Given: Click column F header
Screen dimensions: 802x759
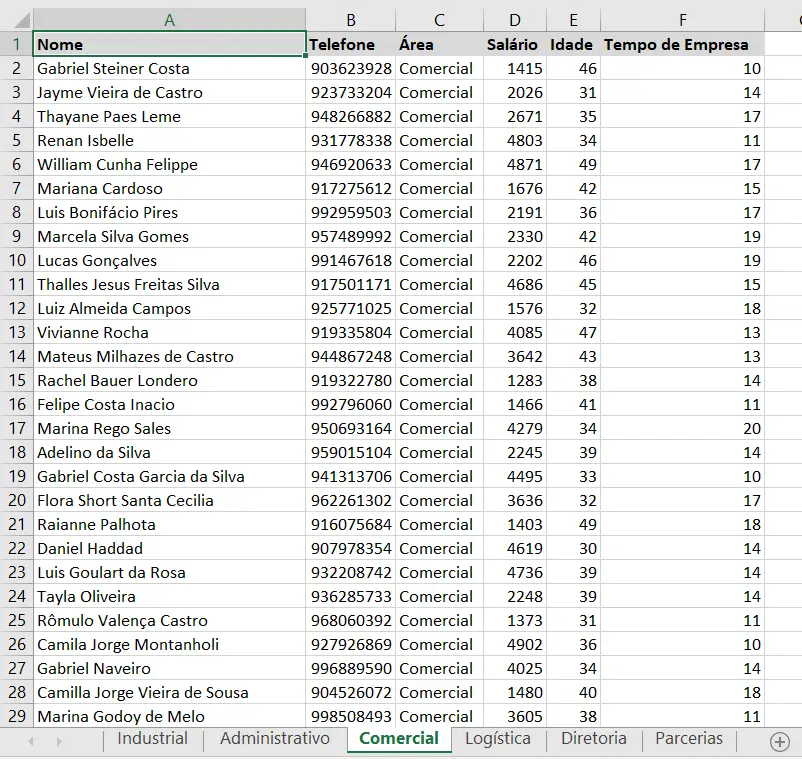Looking at the screenshot, I should (x=682, y=20).
